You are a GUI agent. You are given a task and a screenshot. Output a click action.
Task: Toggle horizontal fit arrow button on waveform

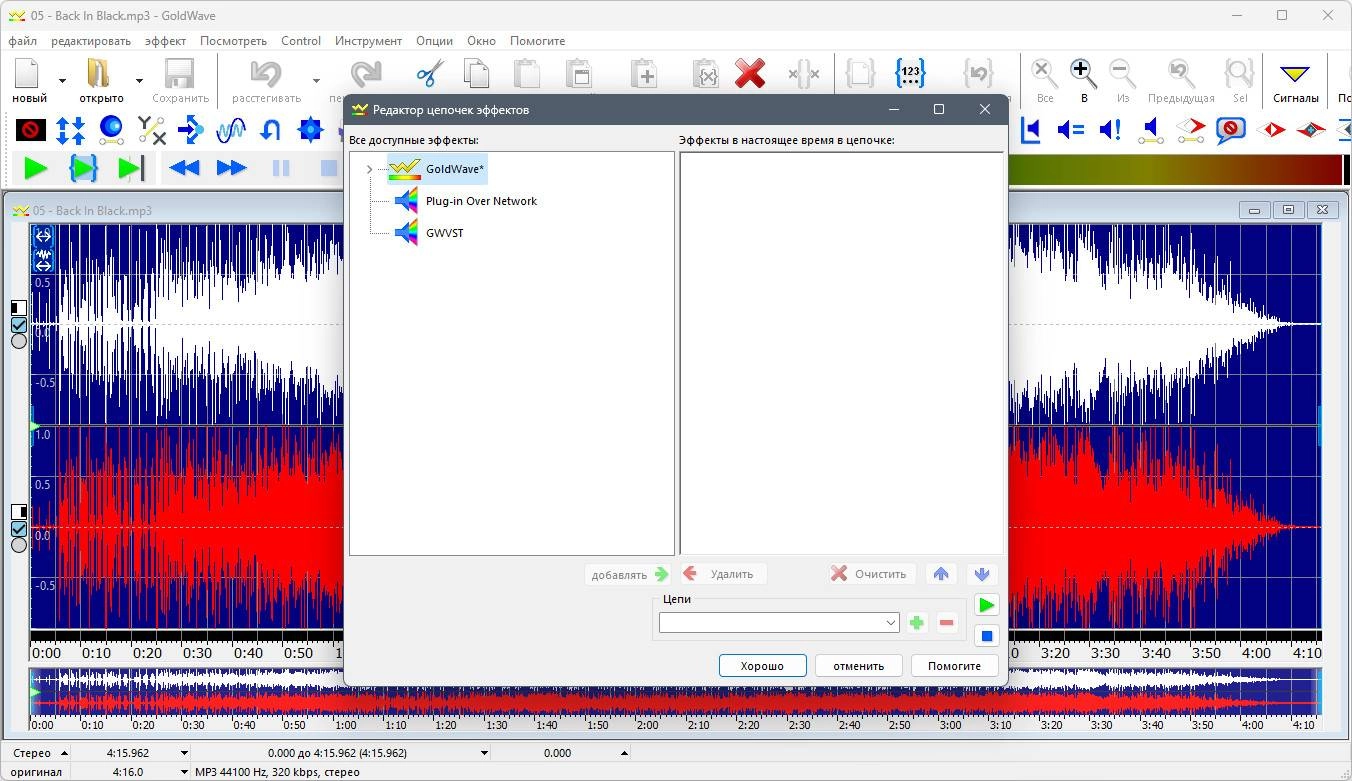[x=43, y=236]
